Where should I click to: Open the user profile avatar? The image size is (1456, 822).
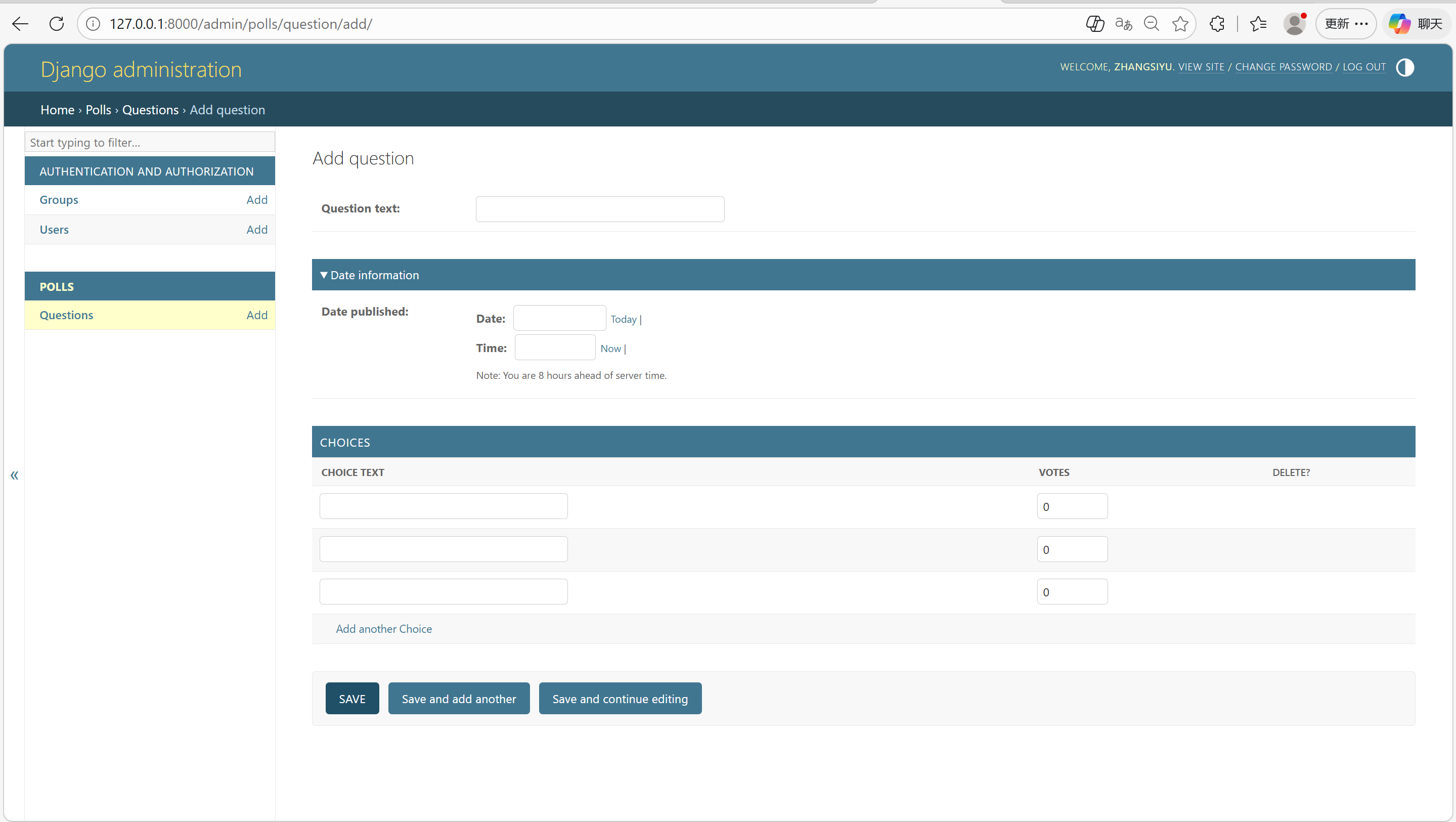[x=1294, y=24]
